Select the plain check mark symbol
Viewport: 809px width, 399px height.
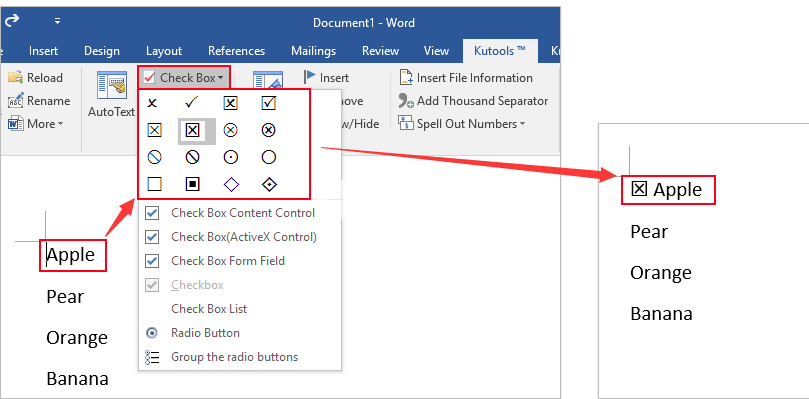click(x=191, y=103)
